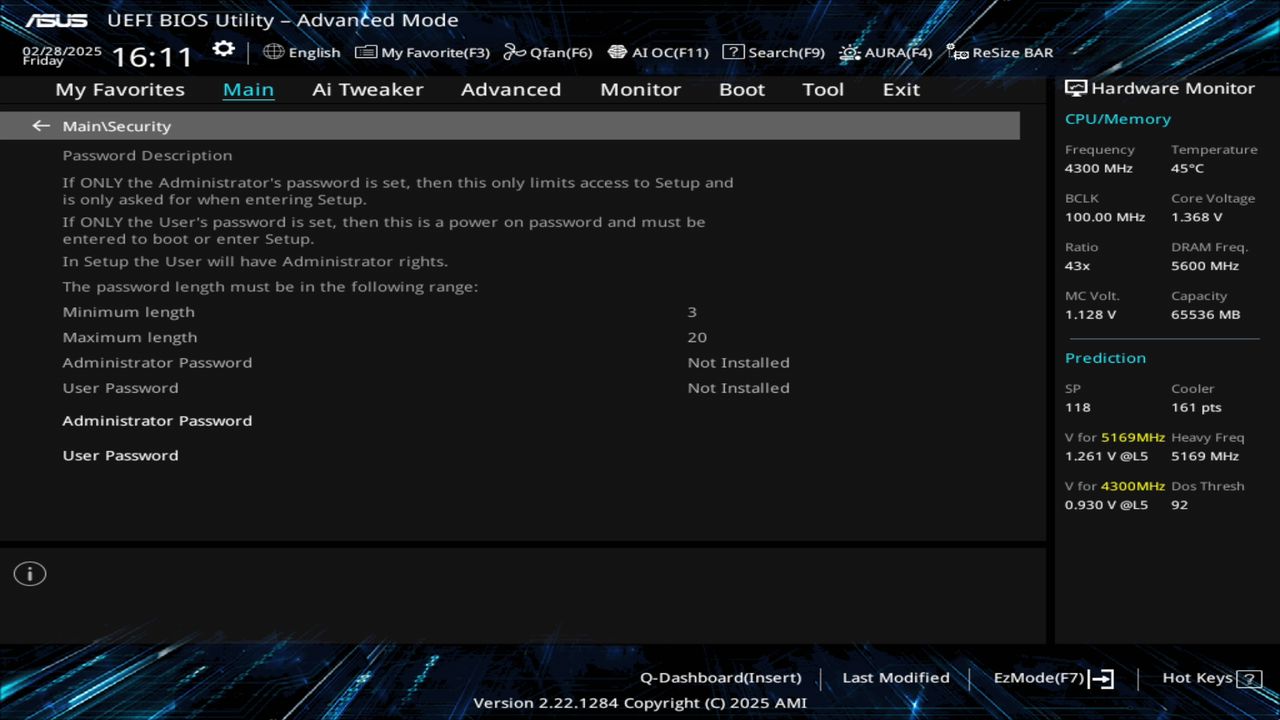Viewport: 1280px width, 720px height.
Task: Click the EzMode(F7) exit arrow icon
Action: (1101, 679)
